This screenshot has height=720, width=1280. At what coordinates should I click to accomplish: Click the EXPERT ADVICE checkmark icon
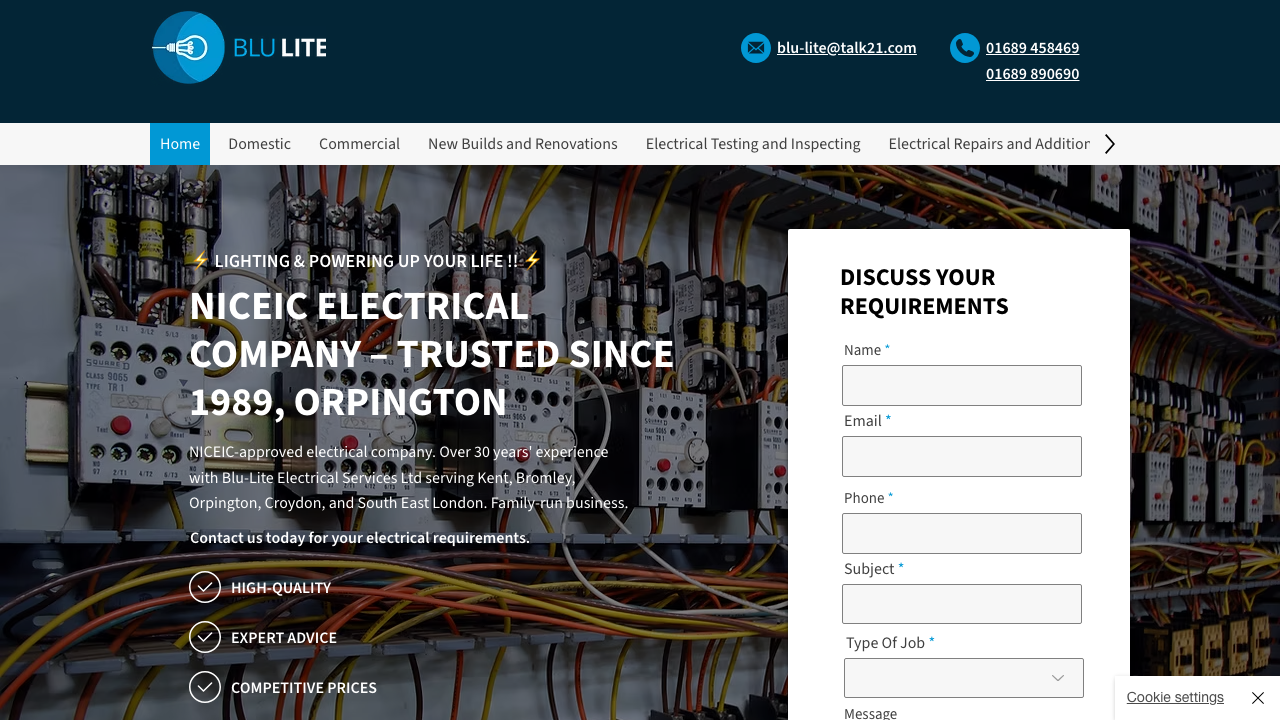(204, 637)
